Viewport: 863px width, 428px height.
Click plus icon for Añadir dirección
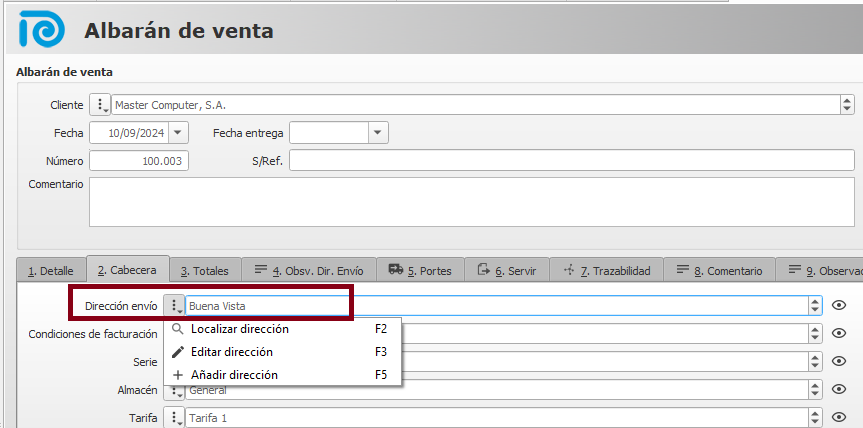click(178, 375)
